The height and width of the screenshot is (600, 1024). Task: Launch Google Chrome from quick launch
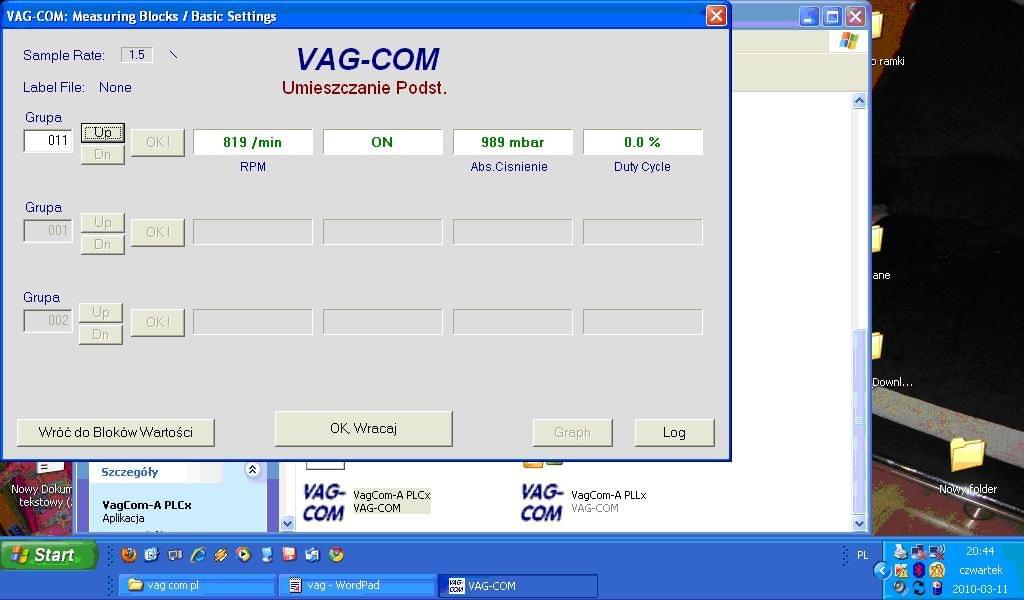pos(336,555)
